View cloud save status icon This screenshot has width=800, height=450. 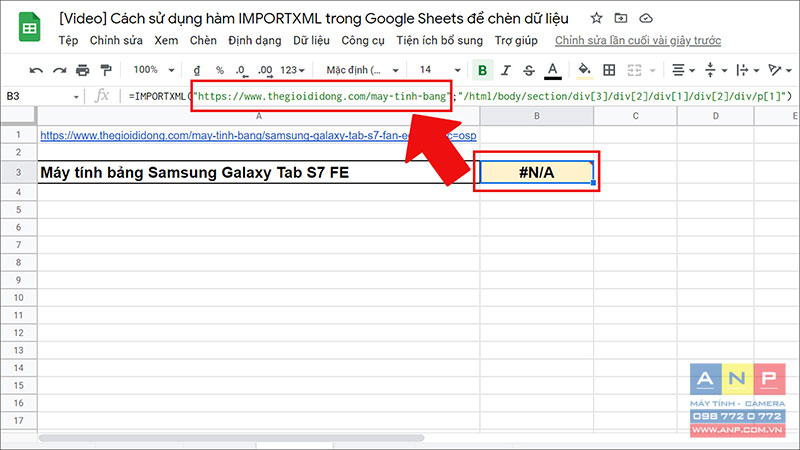pos(645,18)
